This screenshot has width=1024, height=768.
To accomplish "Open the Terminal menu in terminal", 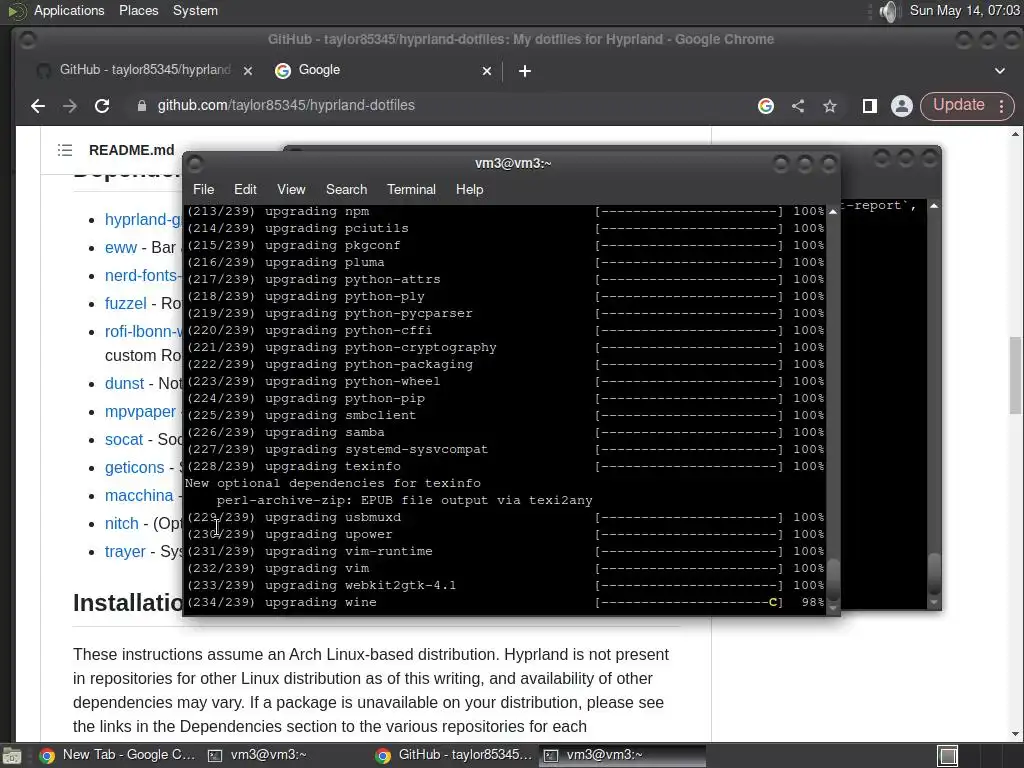I will [411, 189].
